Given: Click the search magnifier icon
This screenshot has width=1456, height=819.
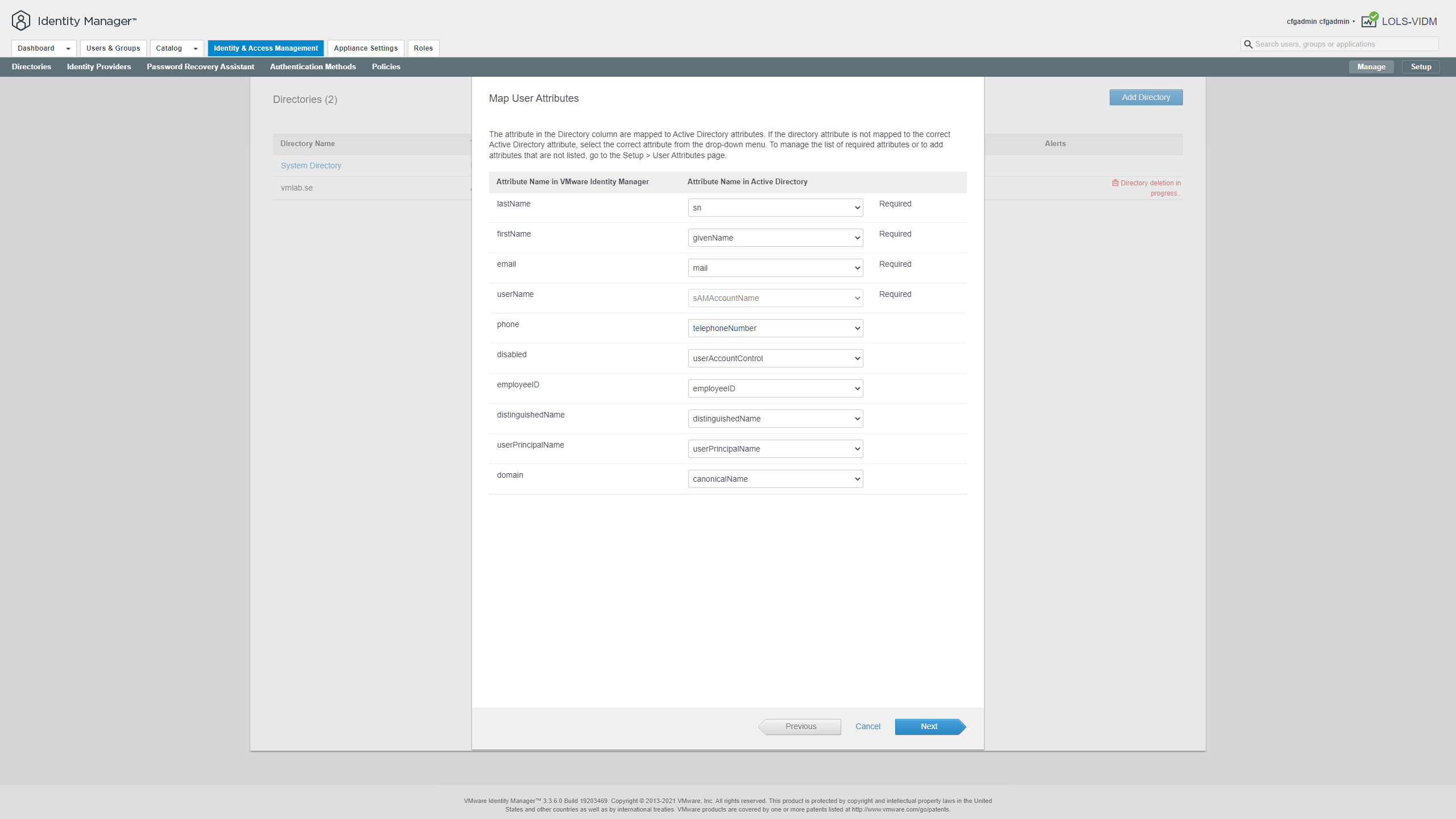Looking at the screenshot, I should [x=1248, y=44].
